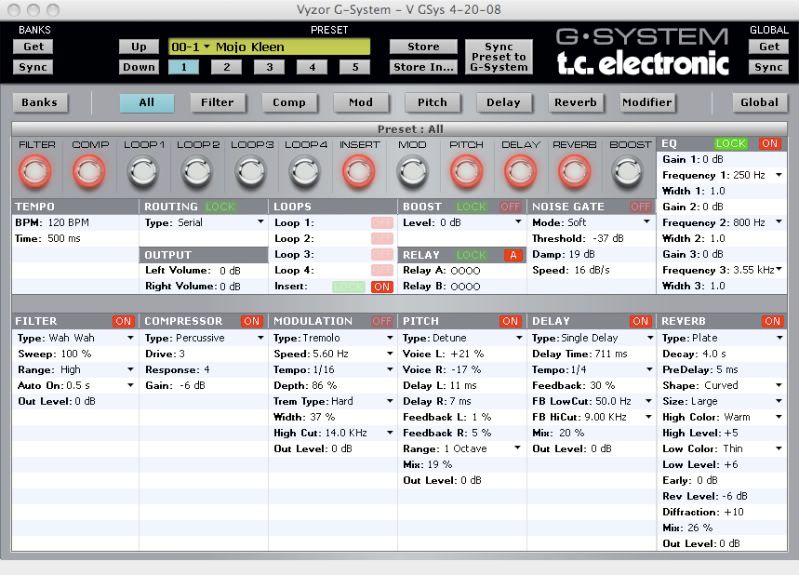Switch to the Mod tab
The width and height of the screenshot is (799, 575).
(x=361, y=102)
